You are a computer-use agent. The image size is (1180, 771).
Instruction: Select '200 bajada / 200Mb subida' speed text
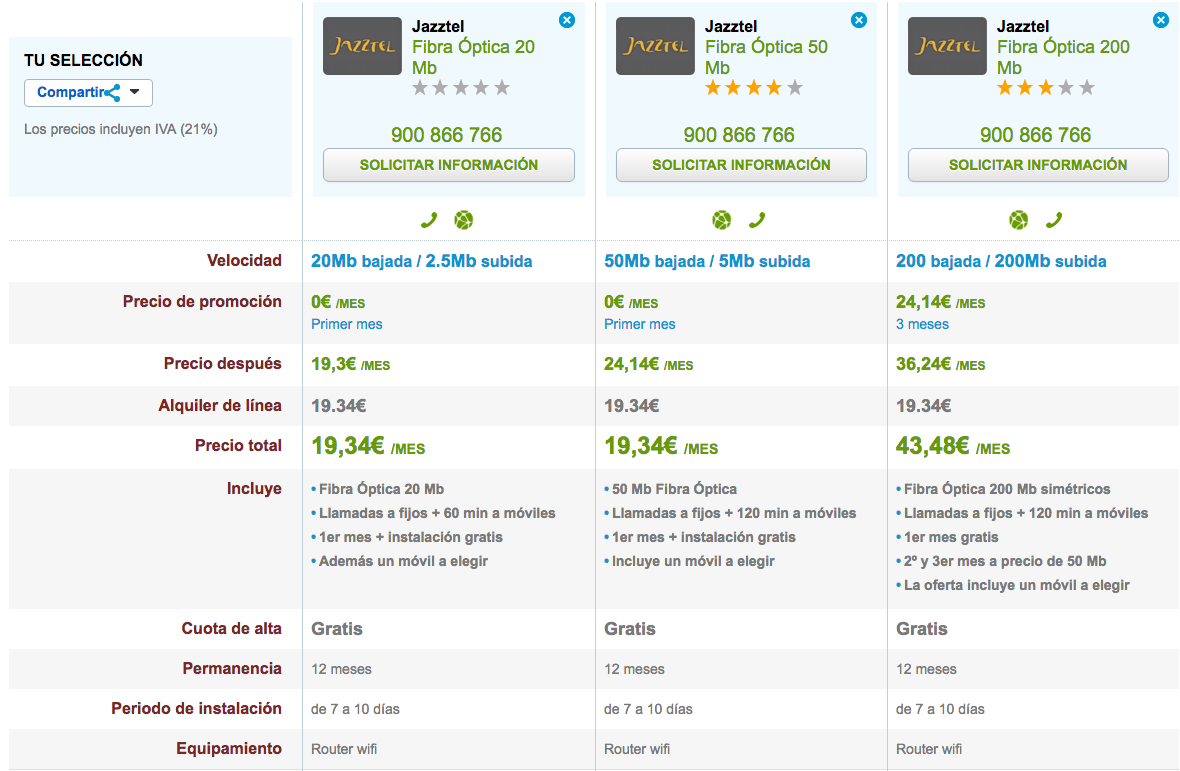point(1001,261)
